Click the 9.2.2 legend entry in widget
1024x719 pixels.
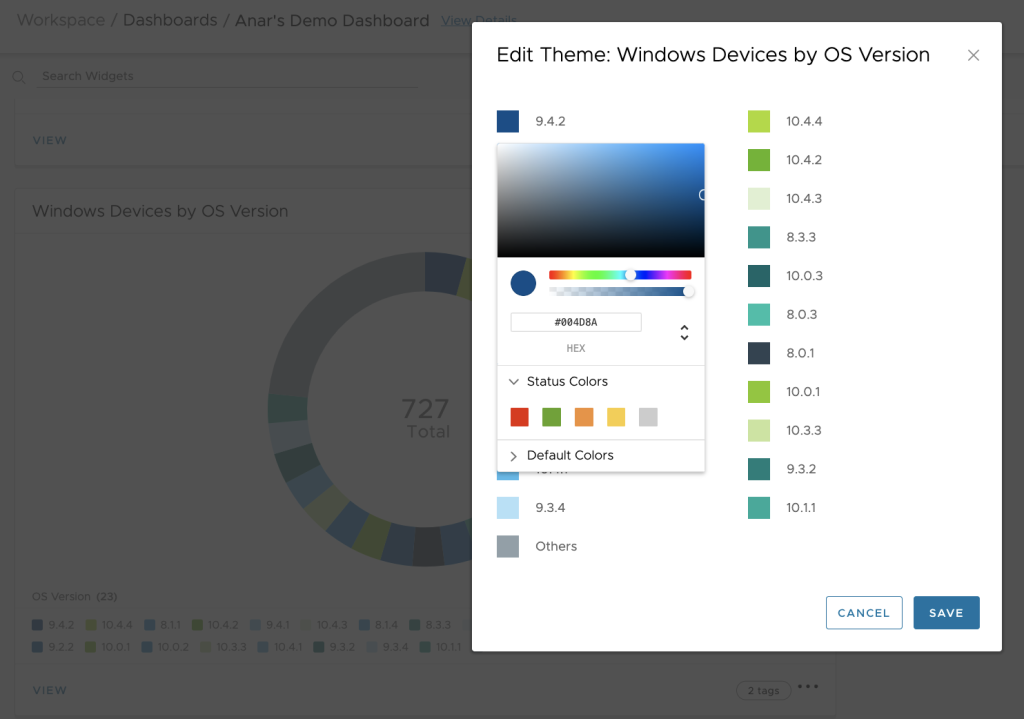53,647
